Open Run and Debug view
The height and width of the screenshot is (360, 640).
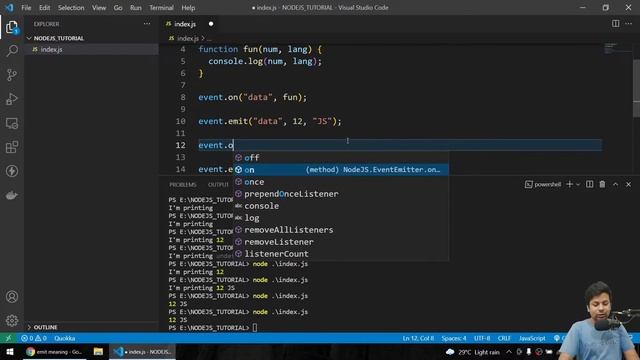pyautogui.click(x=12, y=99)
